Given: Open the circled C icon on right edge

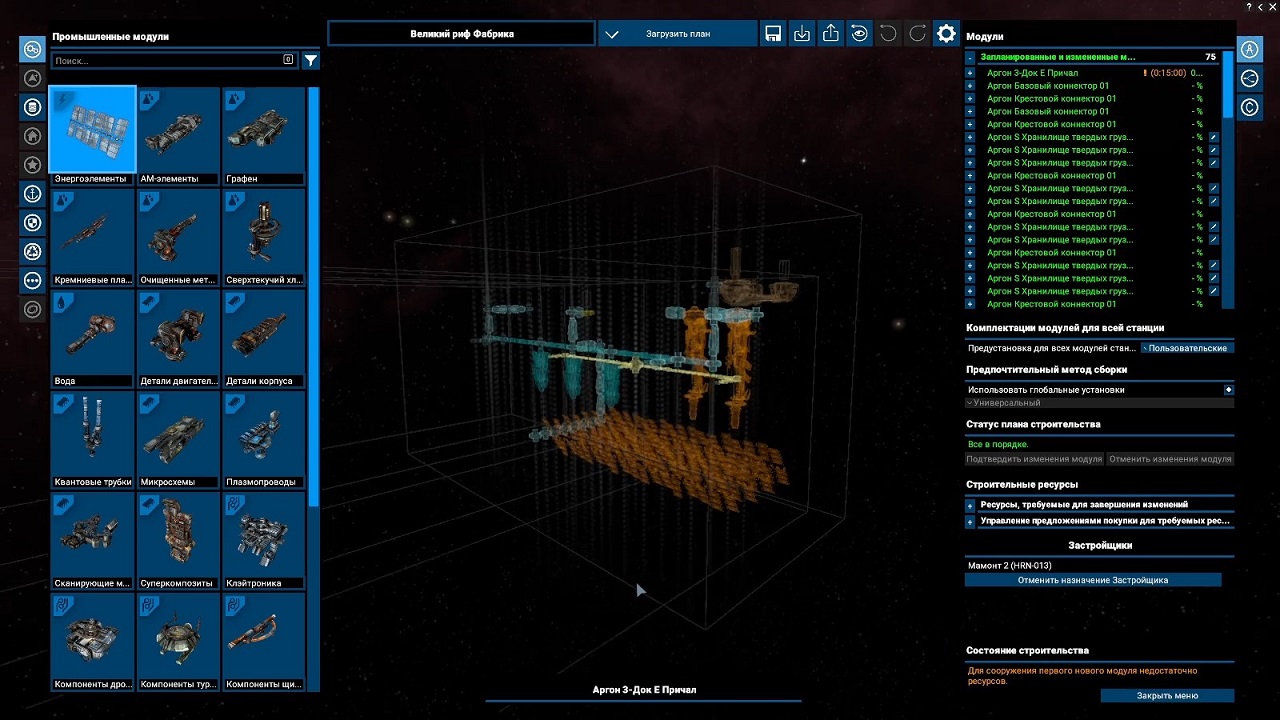Looking at the screenshot, I should point(1250,107).
